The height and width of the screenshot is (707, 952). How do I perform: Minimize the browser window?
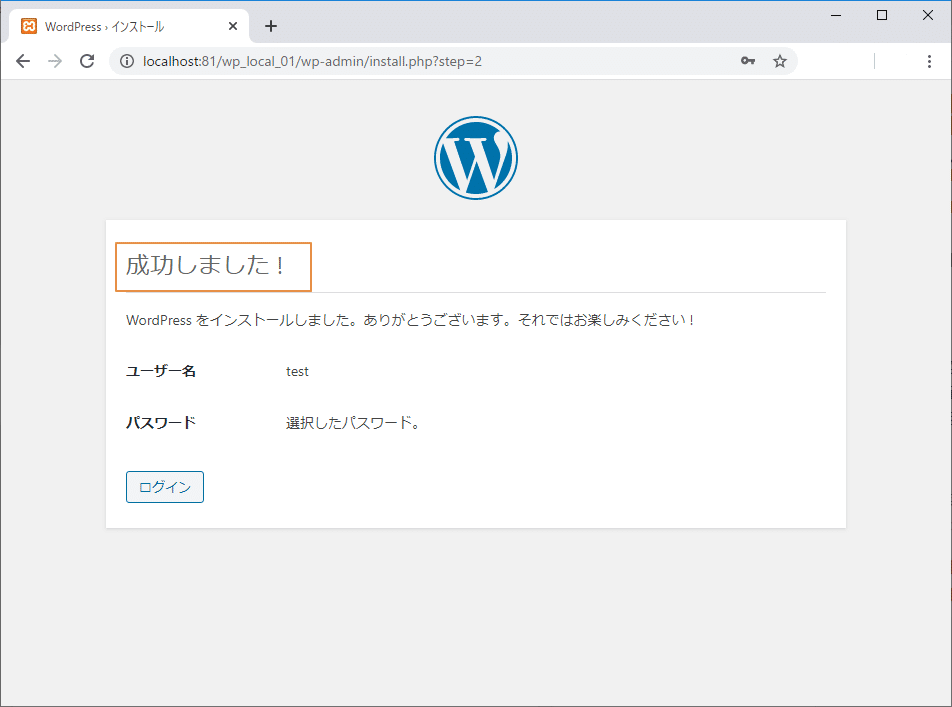[x=836, y=15]
